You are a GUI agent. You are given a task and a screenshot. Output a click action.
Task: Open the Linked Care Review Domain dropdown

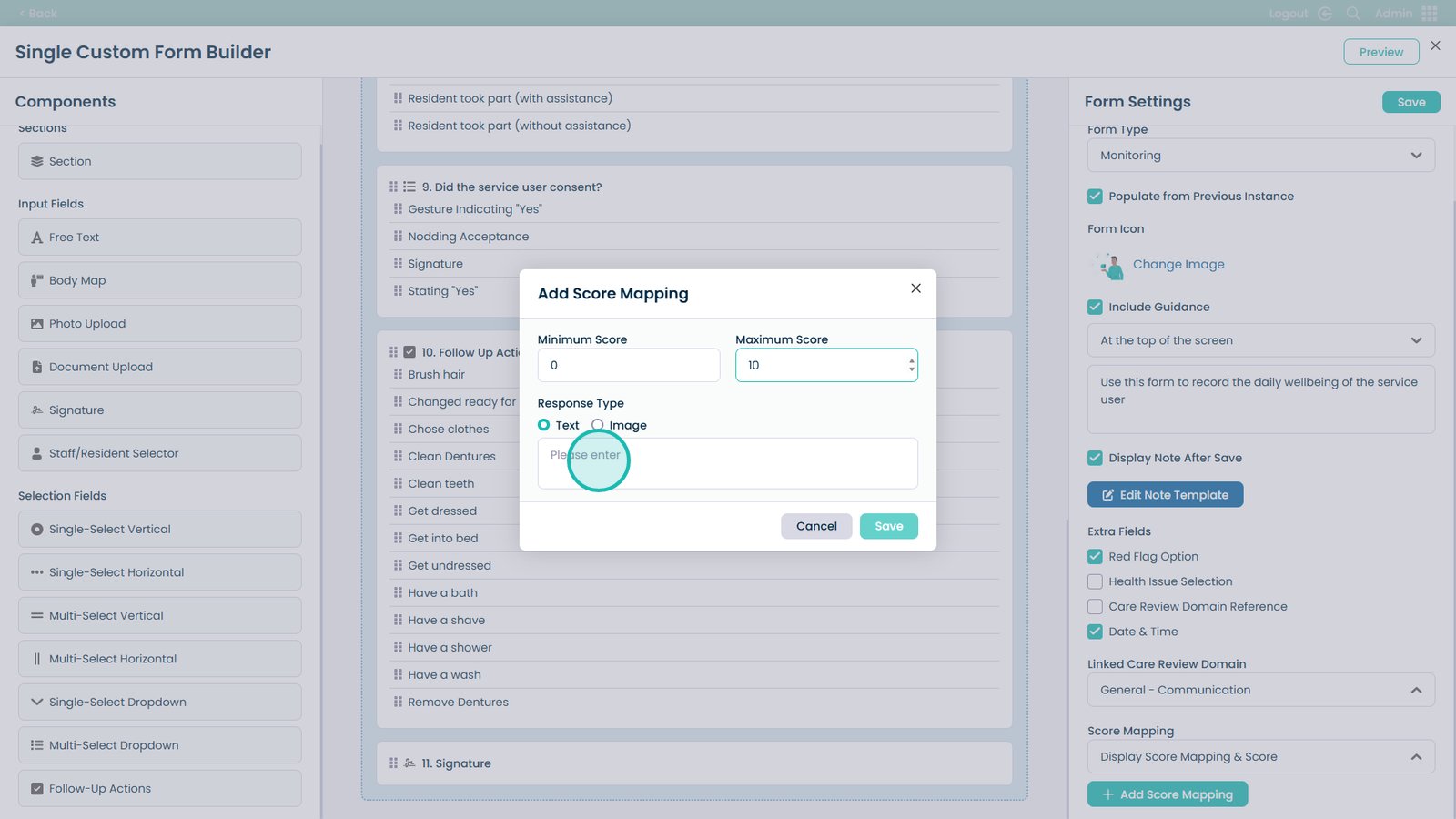coord(1261,690)
